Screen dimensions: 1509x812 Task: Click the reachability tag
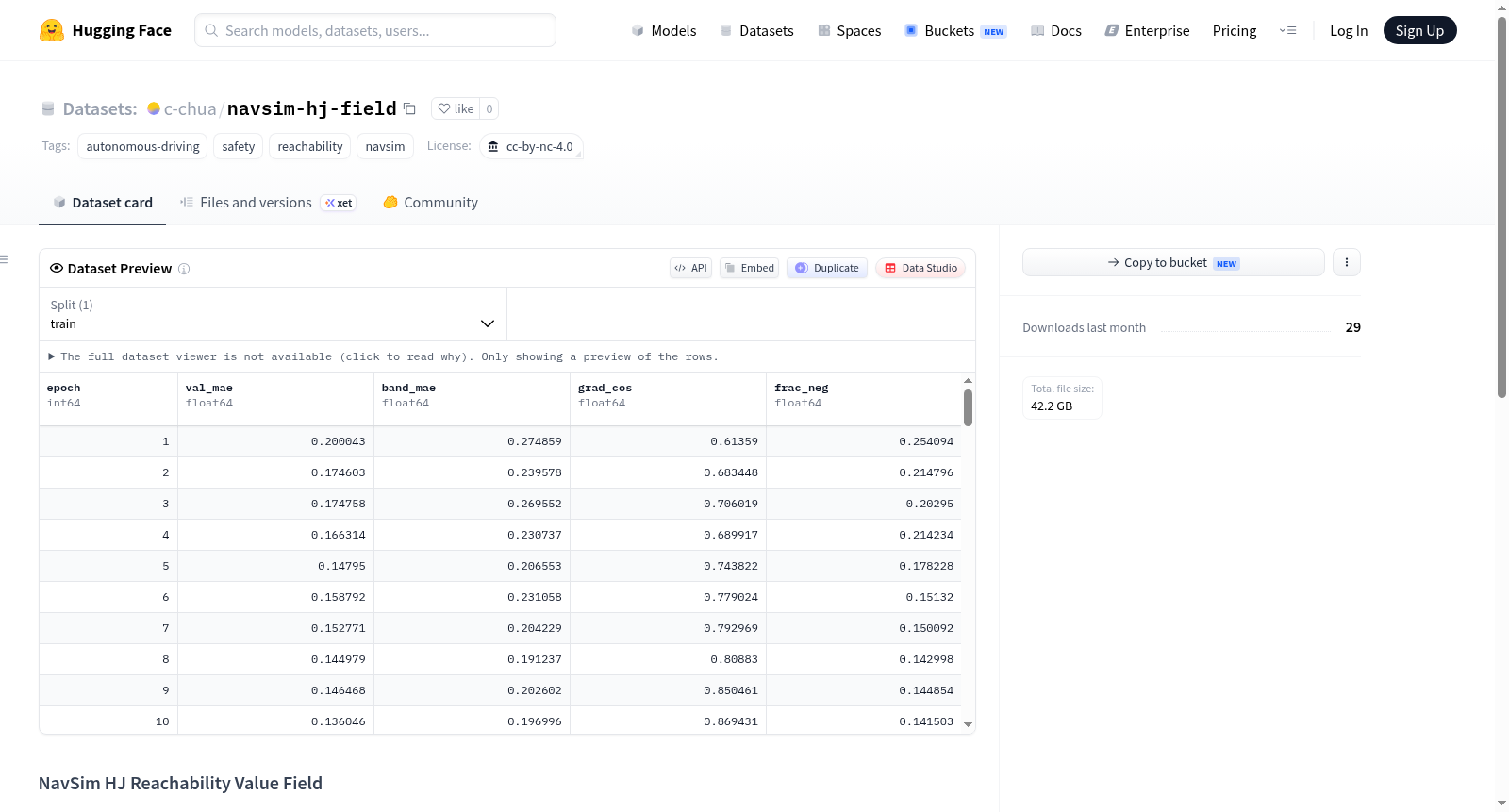coord(310,146)
